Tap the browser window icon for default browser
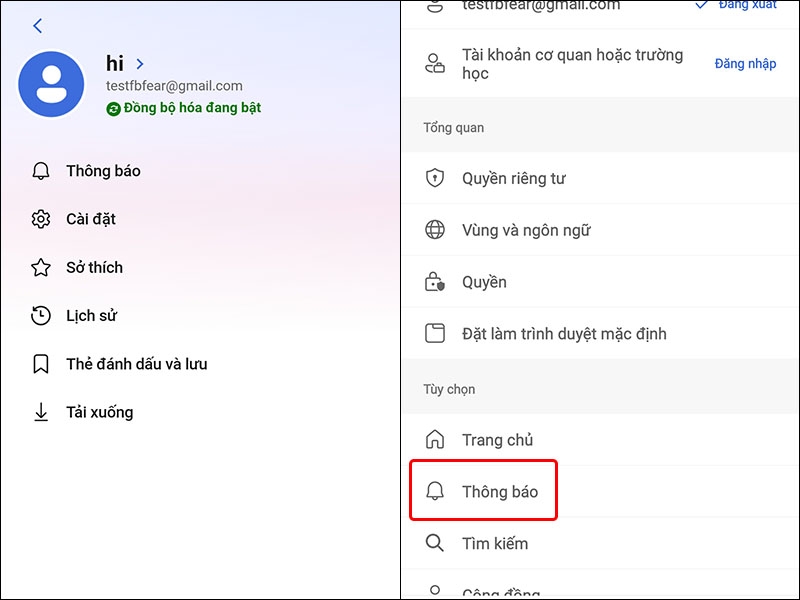 (x=435, y=333)
